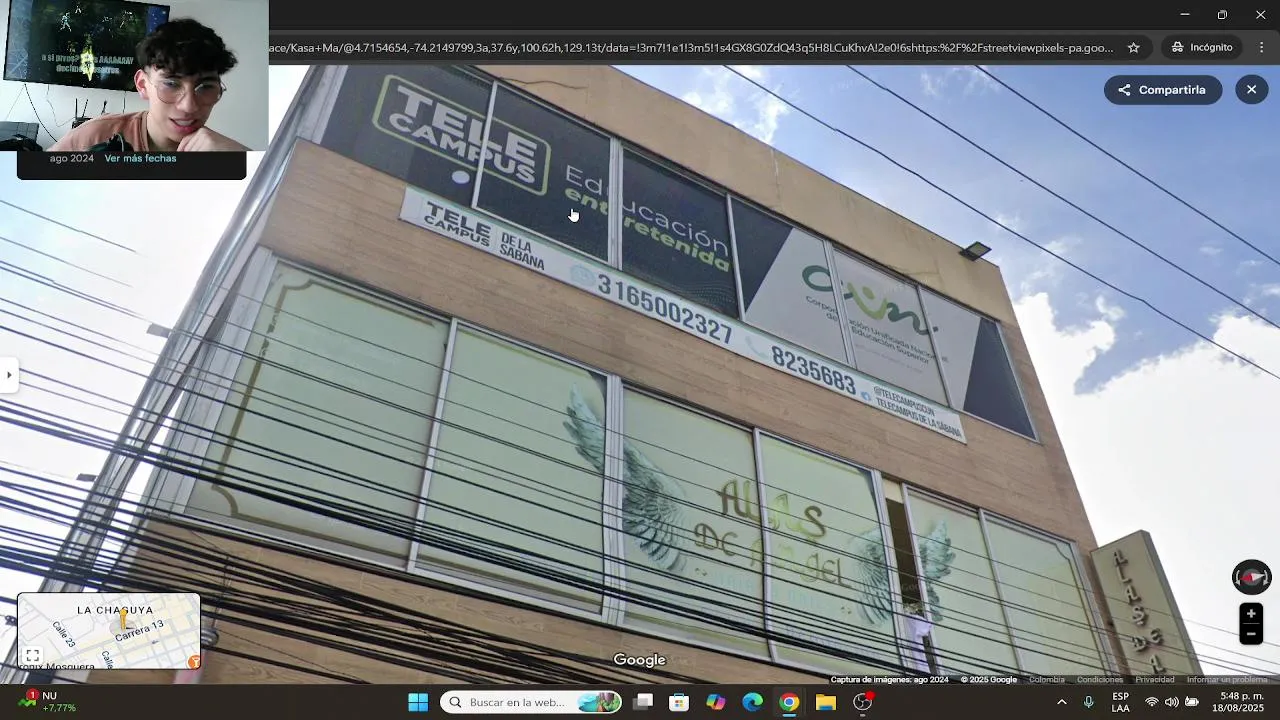Open the Incógnito profile indicator
The image size is (1280, 720).
coord(1202,47)
